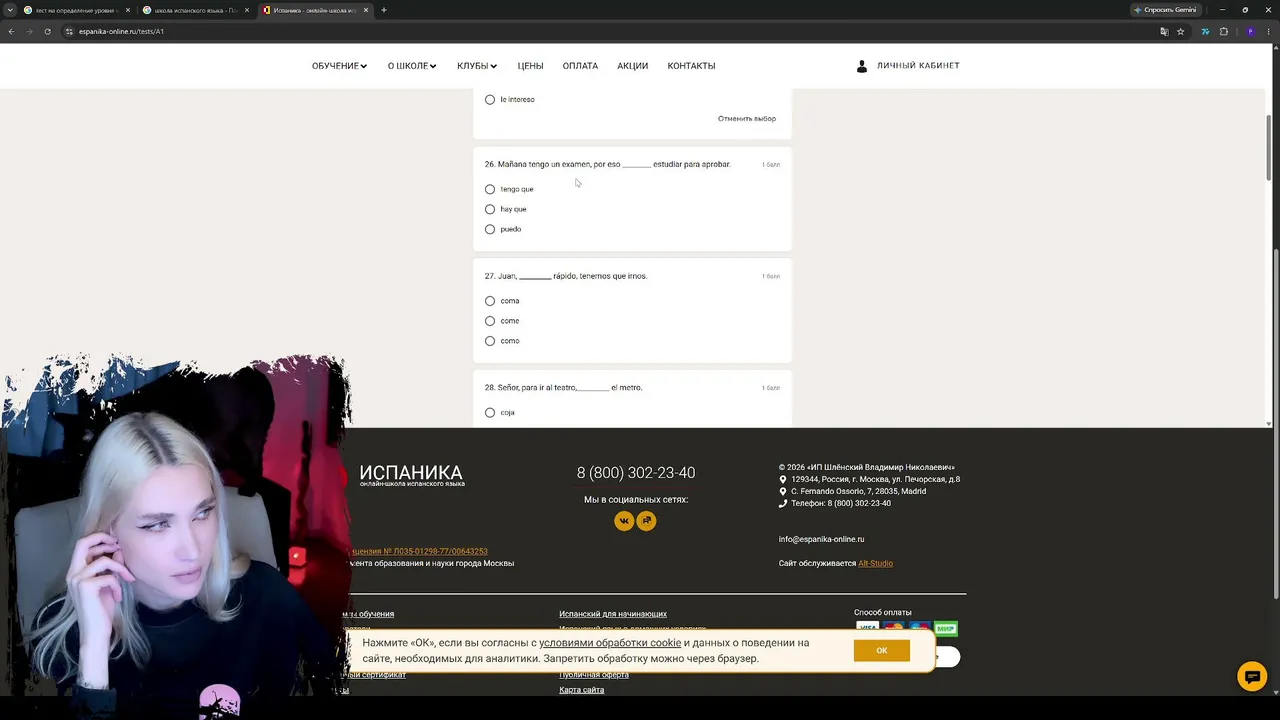Screen dimensions: 1280x720
Task: Click the blue extension icon in toolbar
Action: click(1204, 31)
